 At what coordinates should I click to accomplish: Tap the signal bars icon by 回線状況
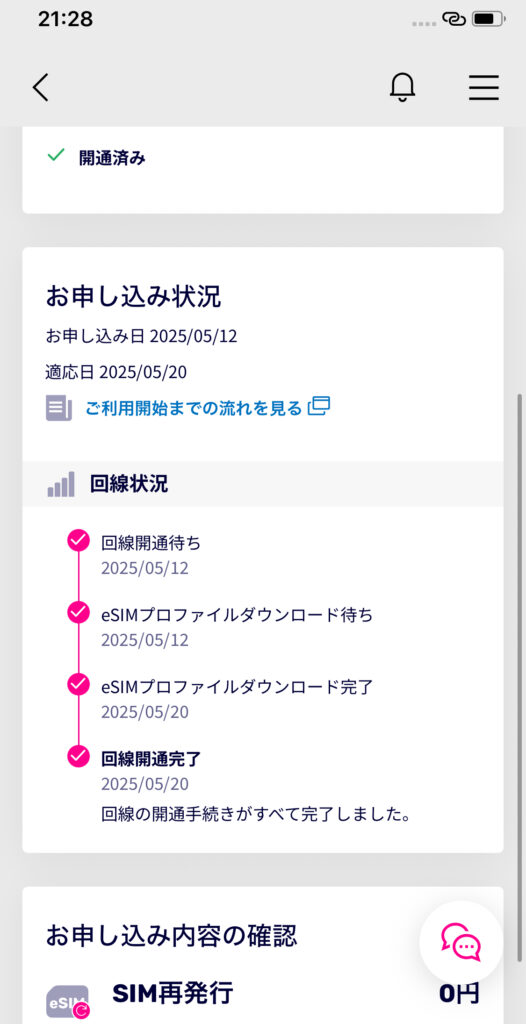pos(61,484)
